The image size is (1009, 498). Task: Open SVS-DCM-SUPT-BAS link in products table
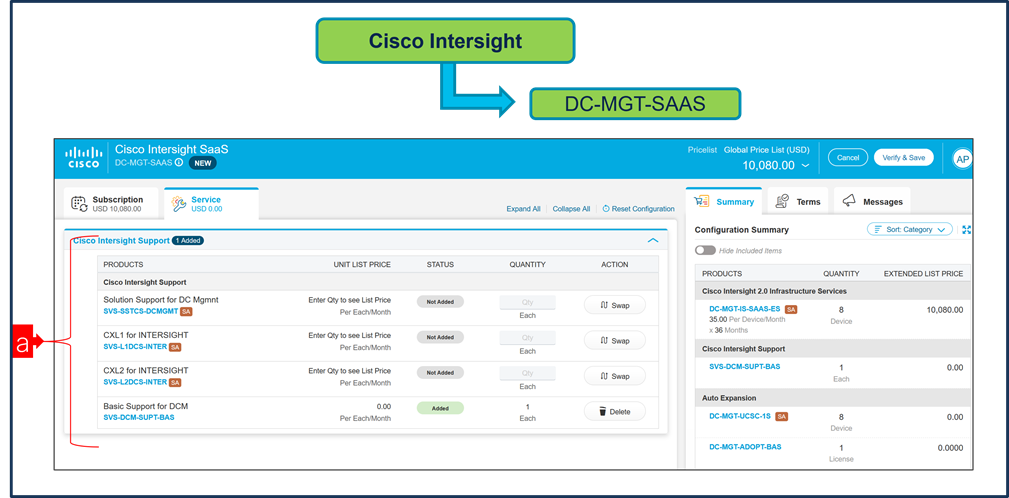point(138,417)
